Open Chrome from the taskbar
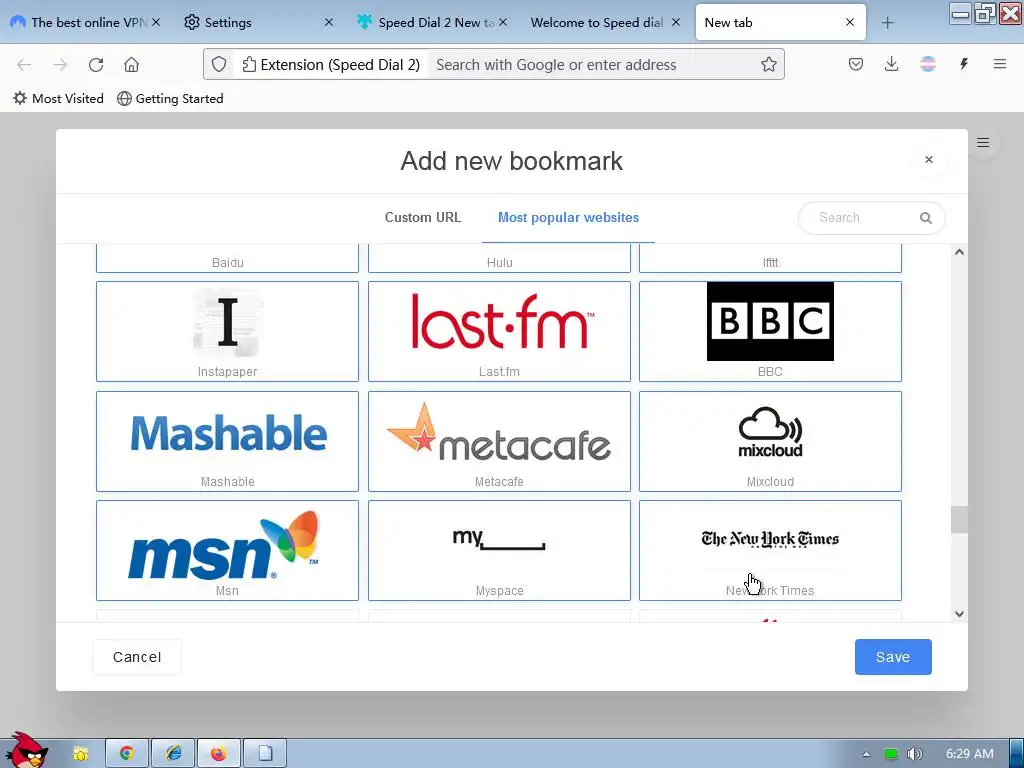 (127, 753)
